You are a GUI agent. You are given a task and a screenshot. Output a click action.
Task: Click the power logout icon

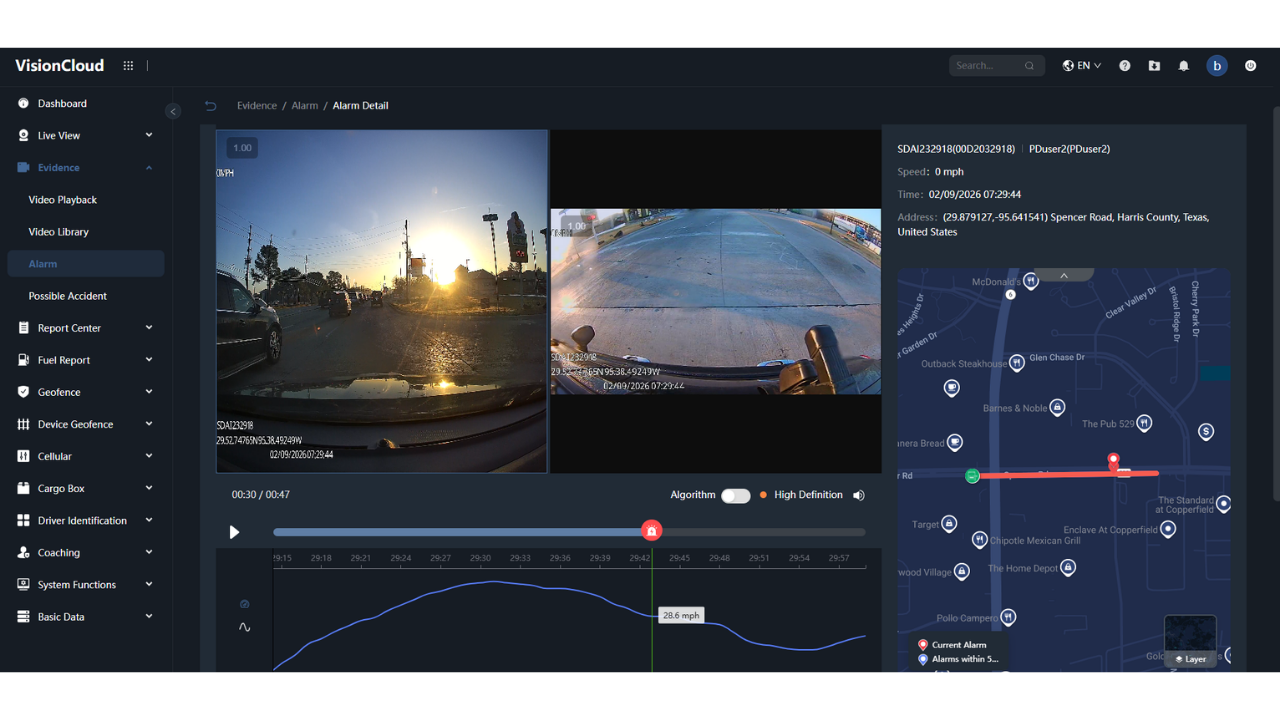(1250, 66)
